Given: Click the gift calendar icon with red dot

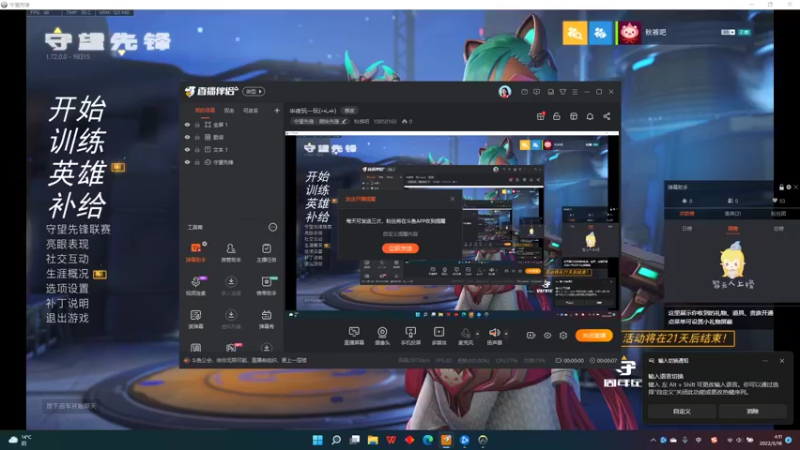Looking at the screenshot, I should (540, 116).
